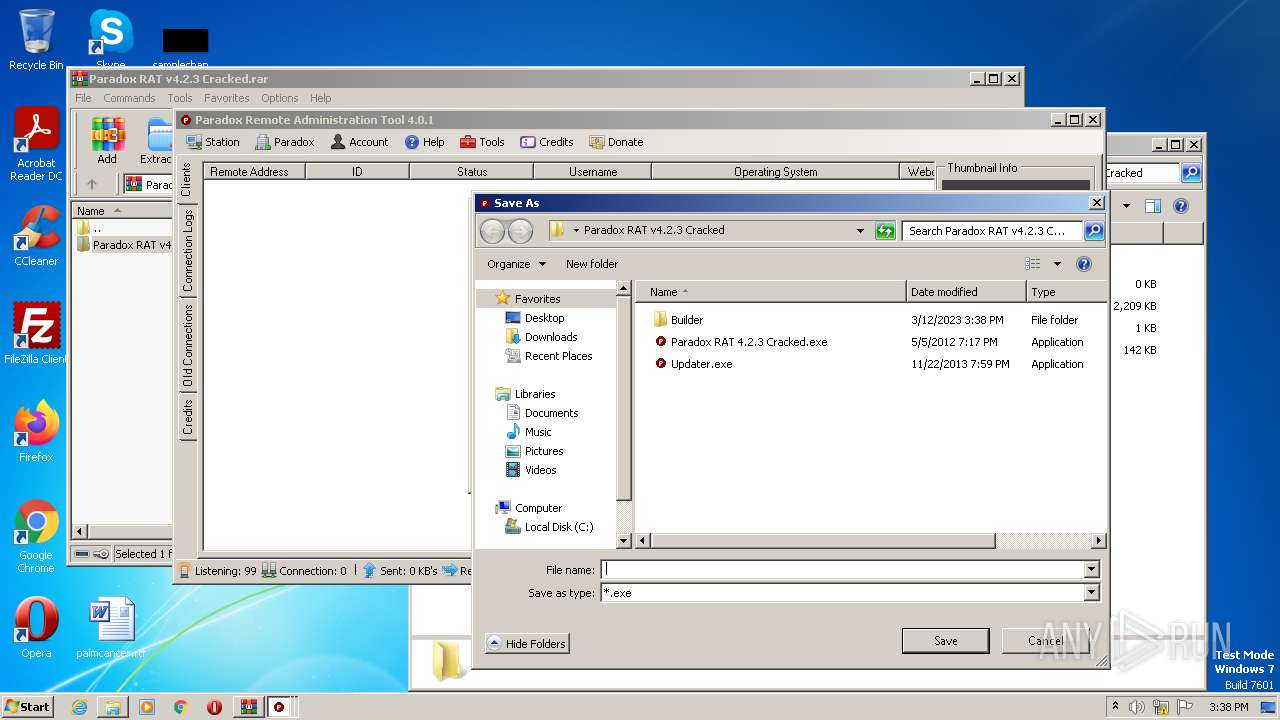Select the Old Connections vertical tab
Image resolution: width=1280 pixels, height=720 pixels.
click(187, 346)
